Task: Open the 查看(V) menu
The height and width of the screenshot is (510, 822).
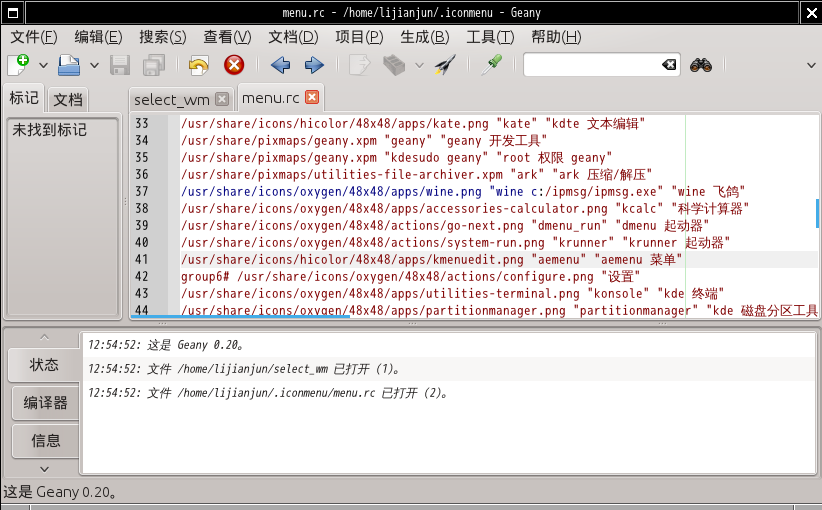Action: (x=227, y=37)
